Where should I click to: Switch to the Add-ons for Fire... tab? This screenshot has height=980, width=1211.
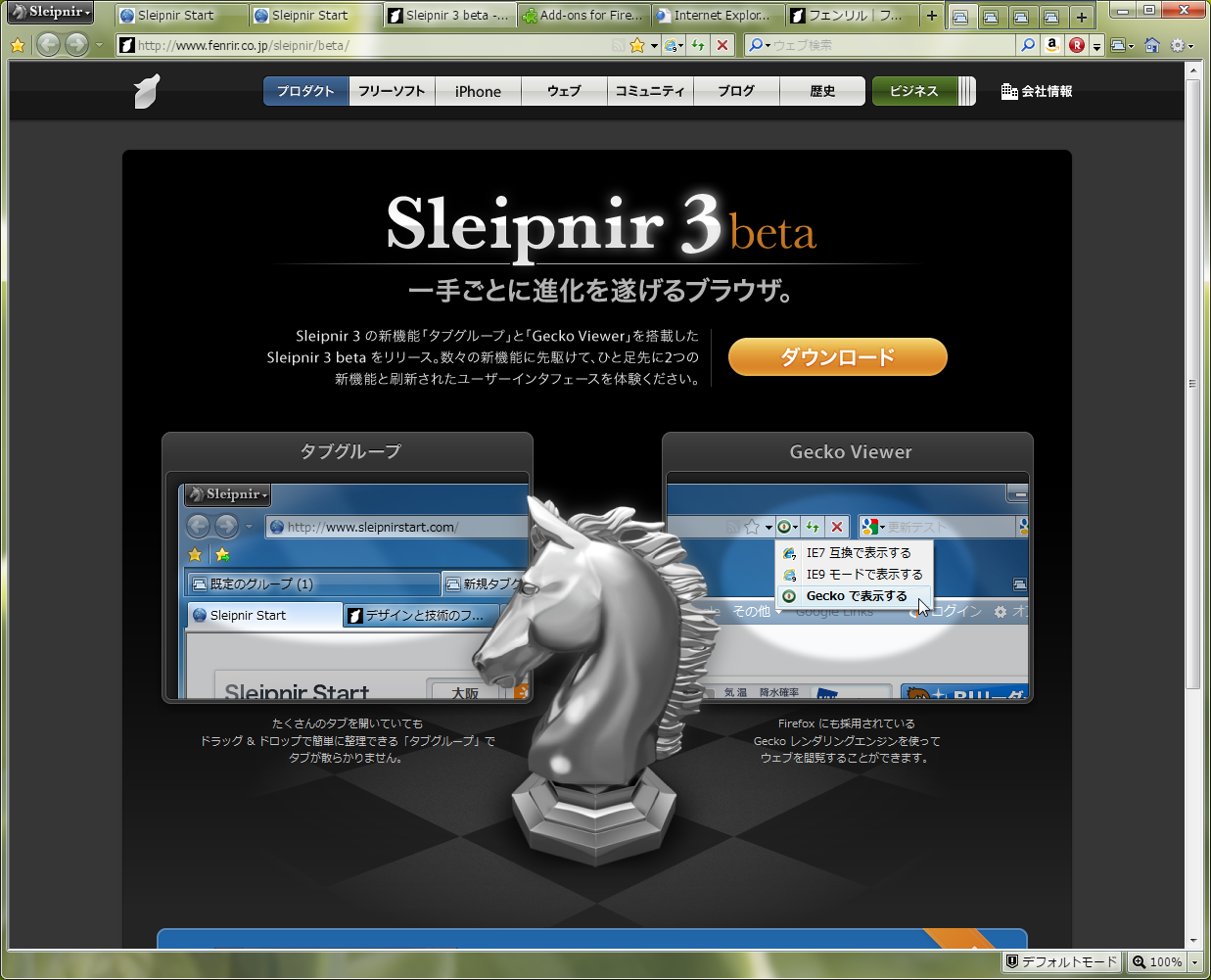(582, 16)
